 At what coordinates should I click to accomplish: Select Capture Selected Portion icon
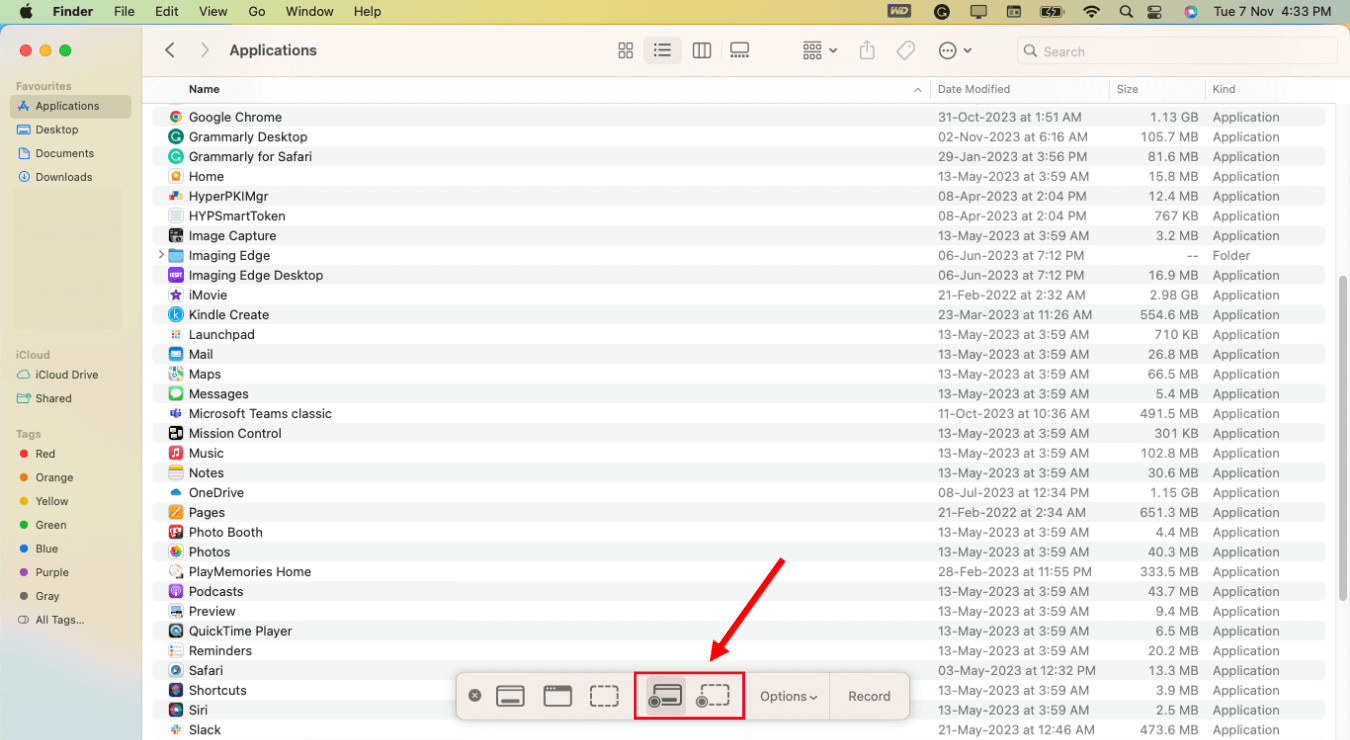point(604,696)
